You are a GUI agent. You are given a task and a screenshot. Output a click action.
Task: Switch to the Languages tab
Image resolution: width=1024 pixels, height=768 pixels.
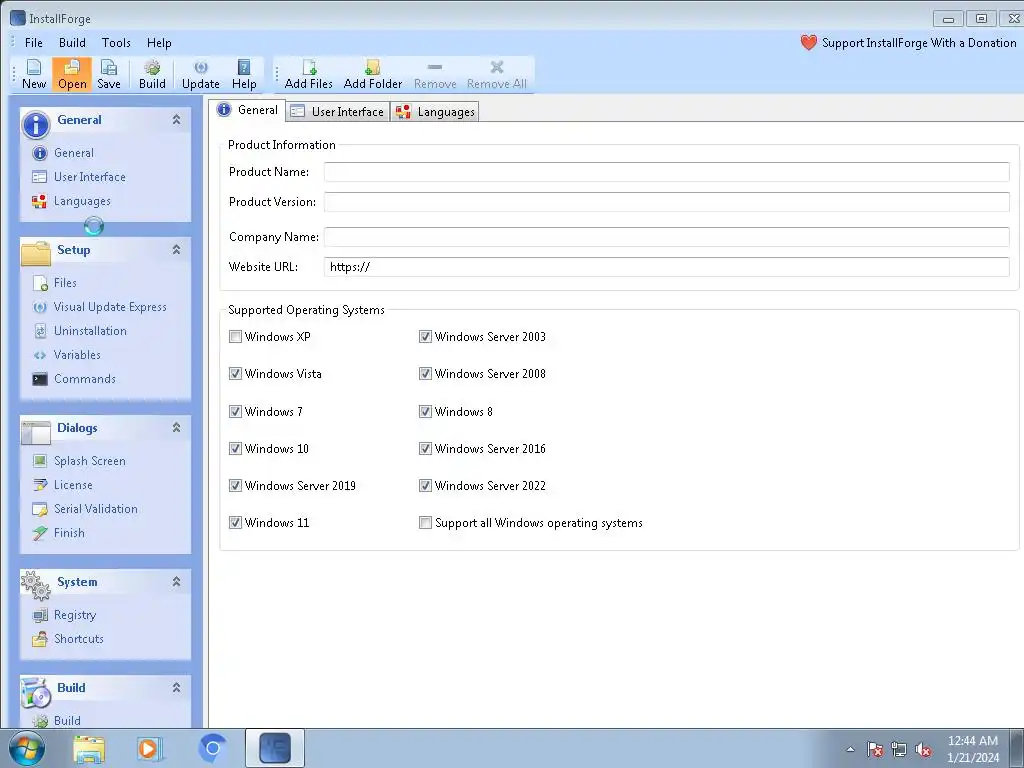click(x=436, y=112)
